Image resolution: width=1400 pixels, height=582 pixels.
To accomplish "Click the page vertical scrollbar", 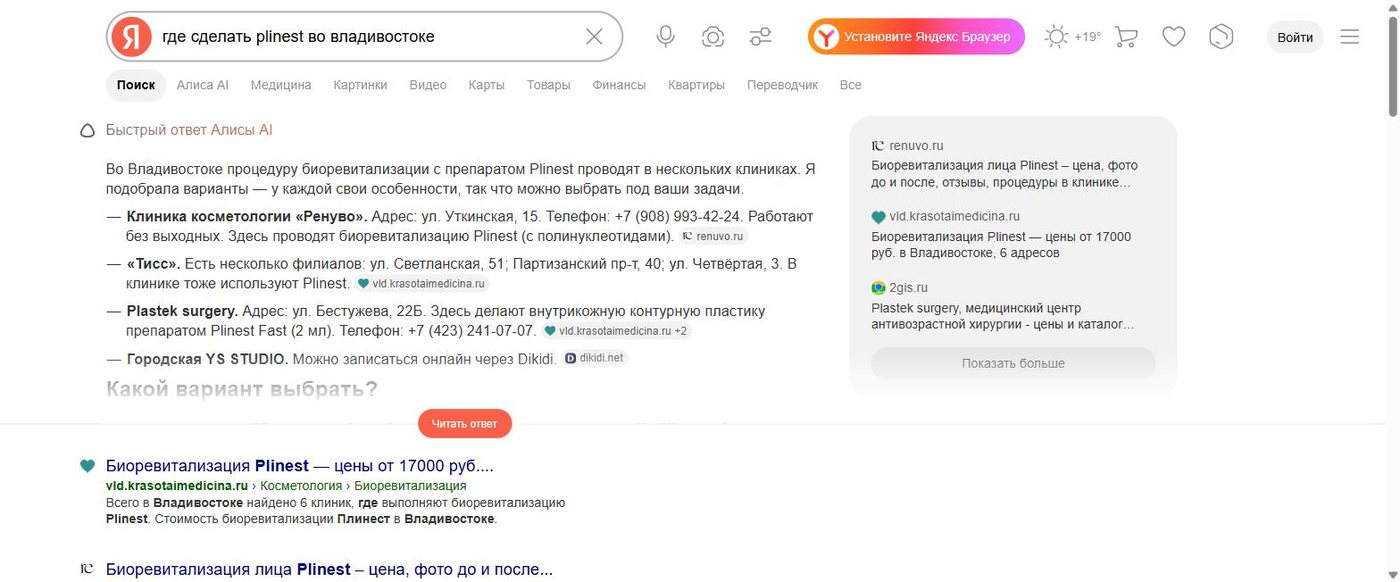I will (1393, 291).
